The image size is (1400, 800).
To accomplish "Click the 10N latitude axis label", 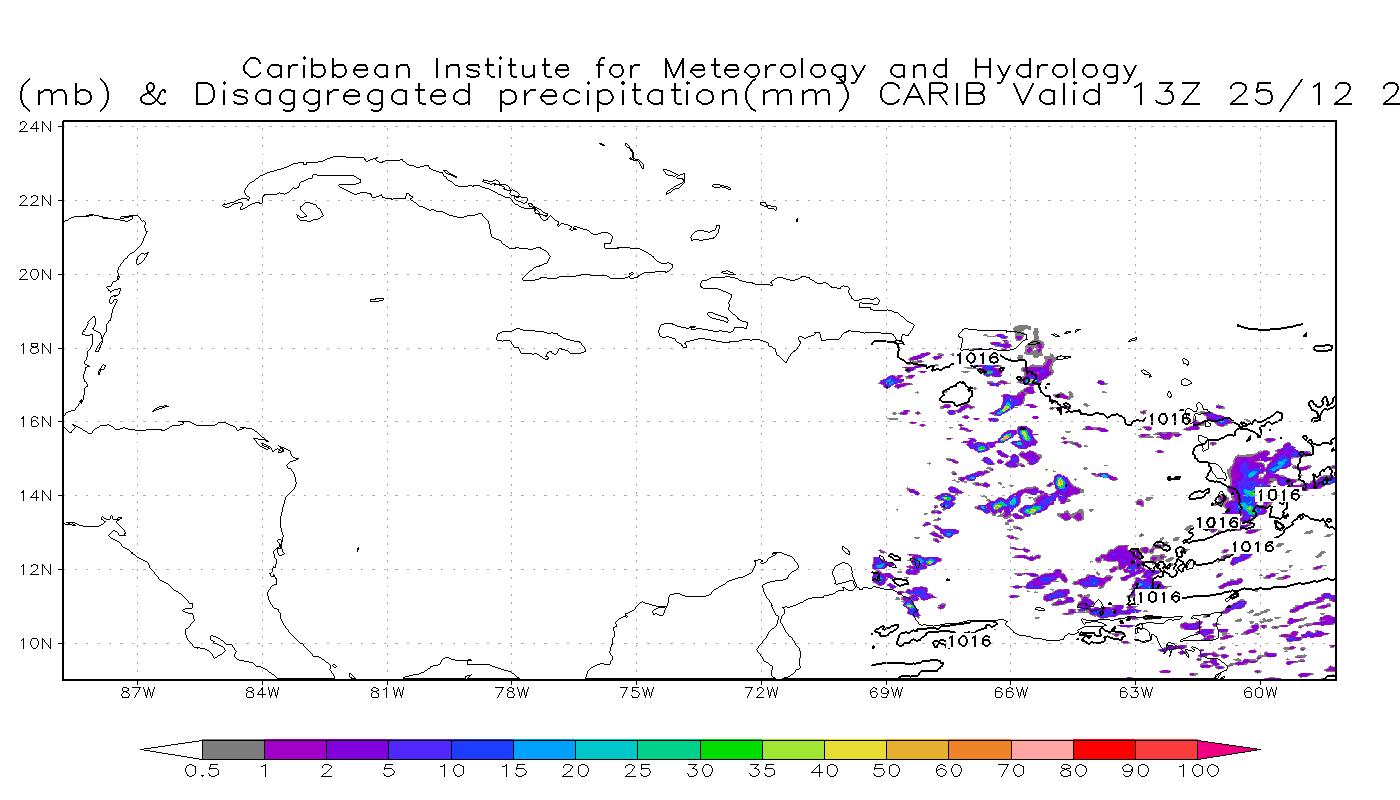I will [x=36, y=643].
